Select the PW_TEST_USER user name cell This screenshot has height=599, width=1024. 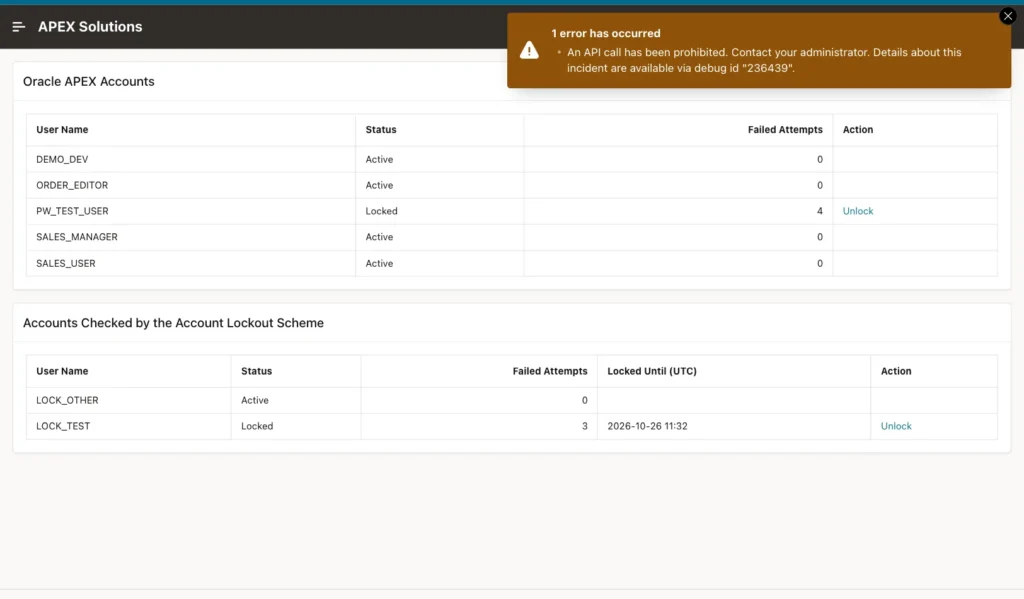pos(191,211)
